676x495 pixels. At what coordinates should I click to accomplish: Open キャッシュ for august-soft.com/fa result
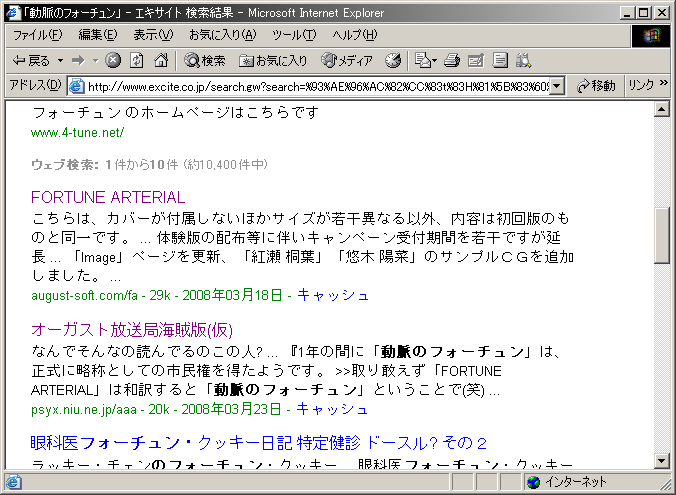coord(333,295)
